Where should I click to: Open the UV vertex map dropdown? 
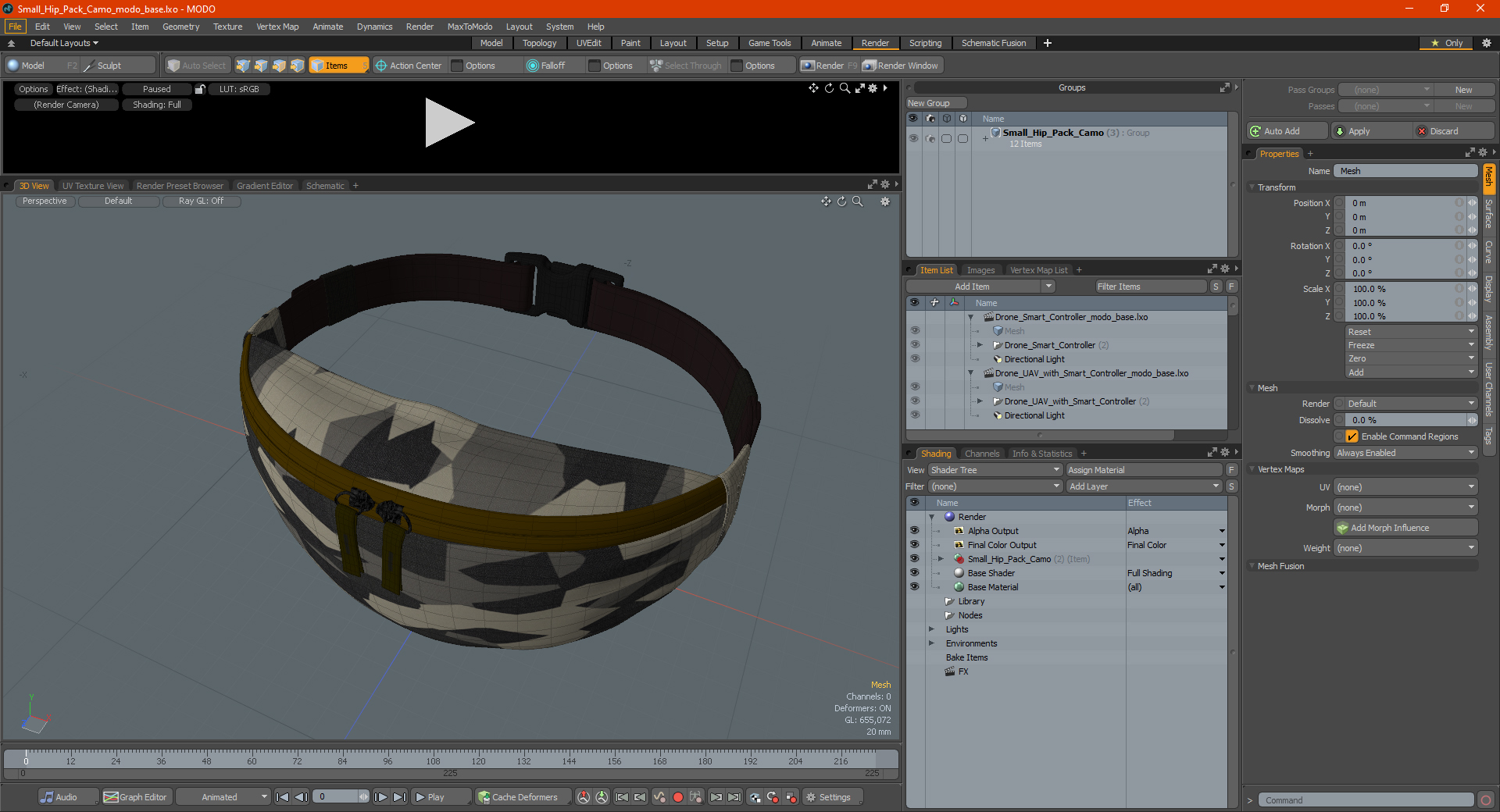point(1405,487)
